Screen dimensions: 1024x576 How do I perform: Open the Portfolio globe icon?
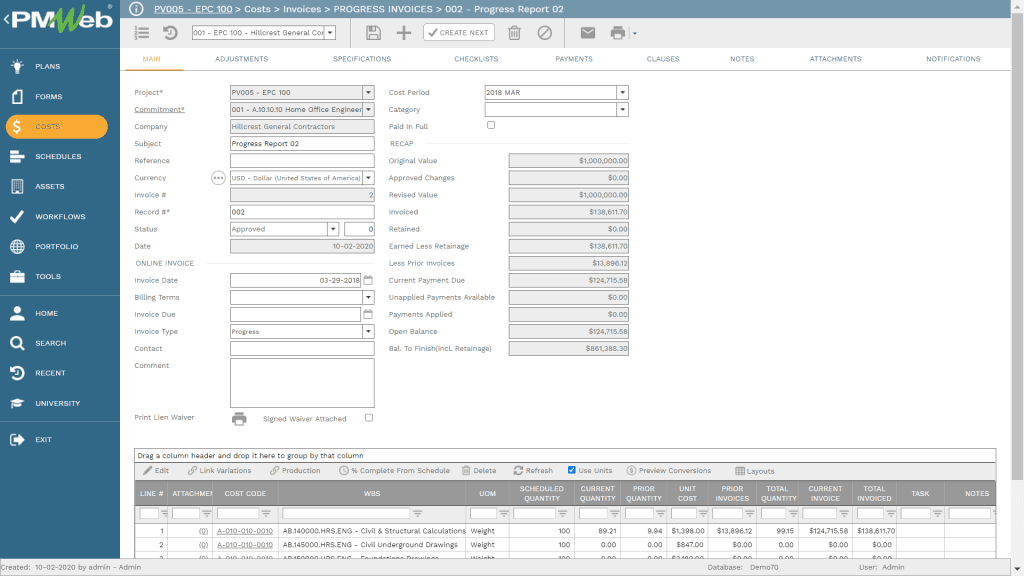18,246
